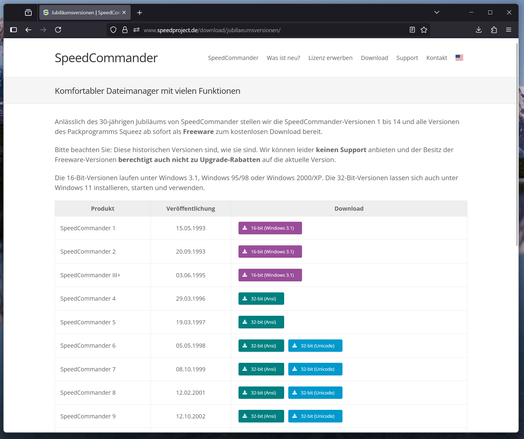This screenshot has height=439, width=524.
Task: Select the date 08.10.1999
Action: coord(190,369)
